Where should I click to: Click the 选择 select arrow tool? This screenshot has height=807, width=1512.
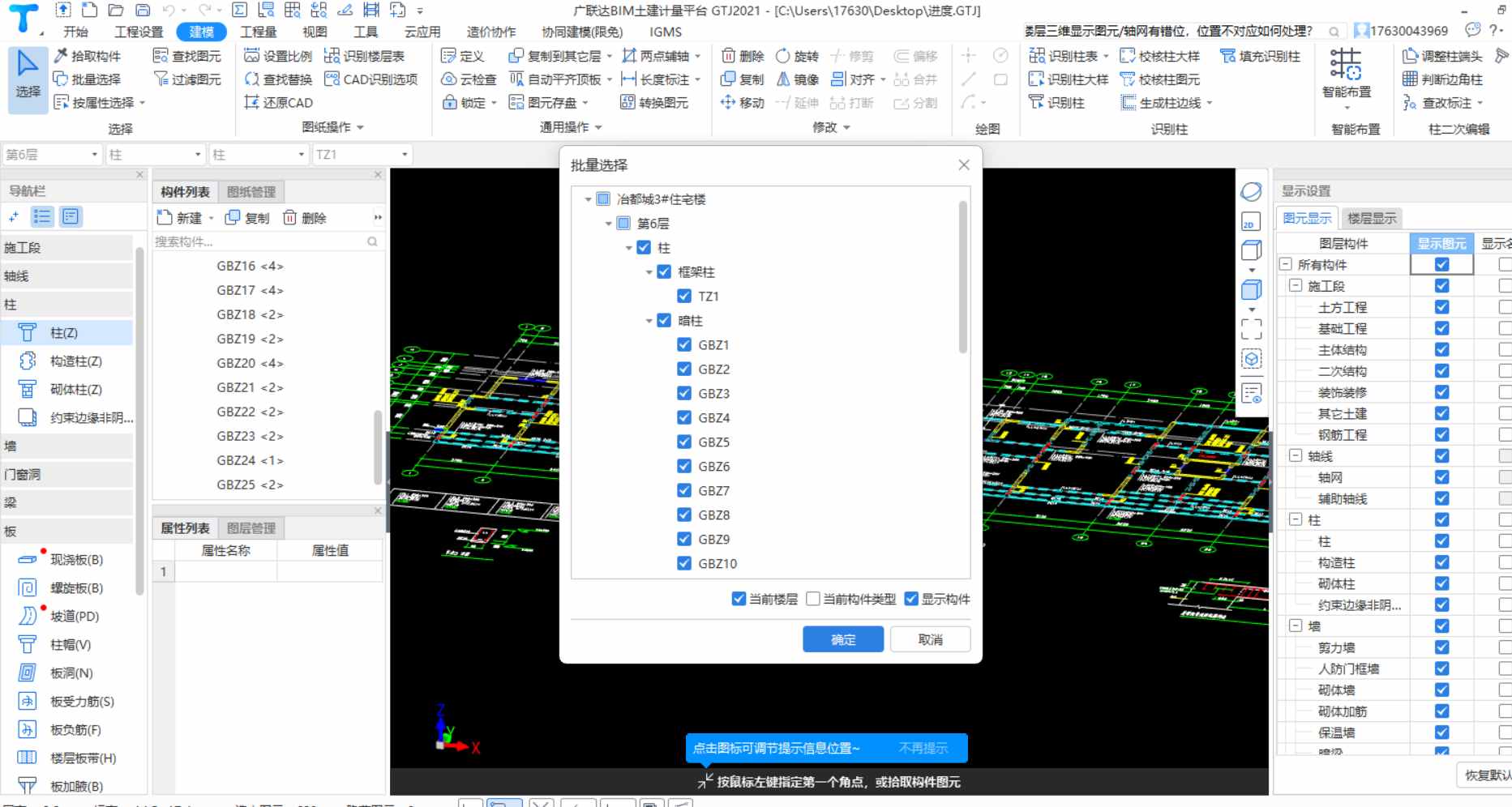pos(28,79)
